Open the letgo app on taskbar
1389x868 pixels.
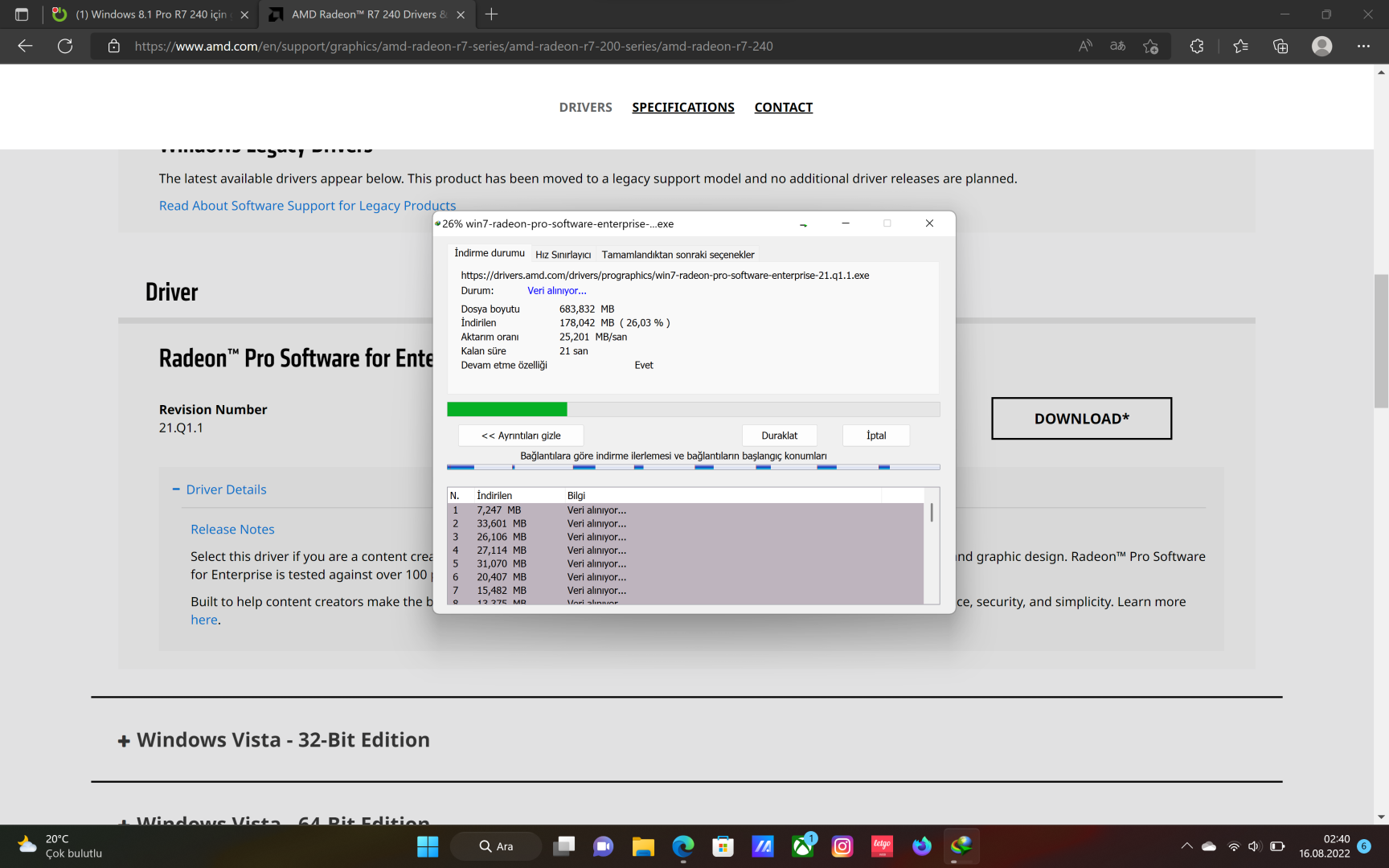[x=882, y=846]
